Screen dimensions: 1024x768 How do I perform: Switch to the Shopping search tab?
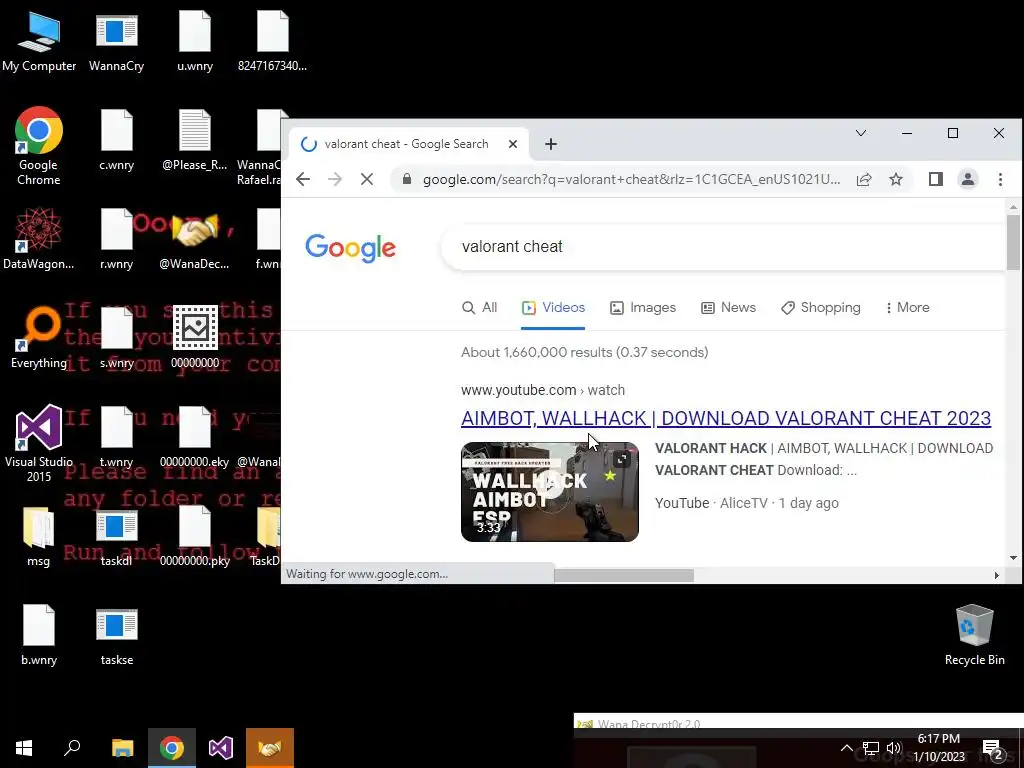pos(820,308)
